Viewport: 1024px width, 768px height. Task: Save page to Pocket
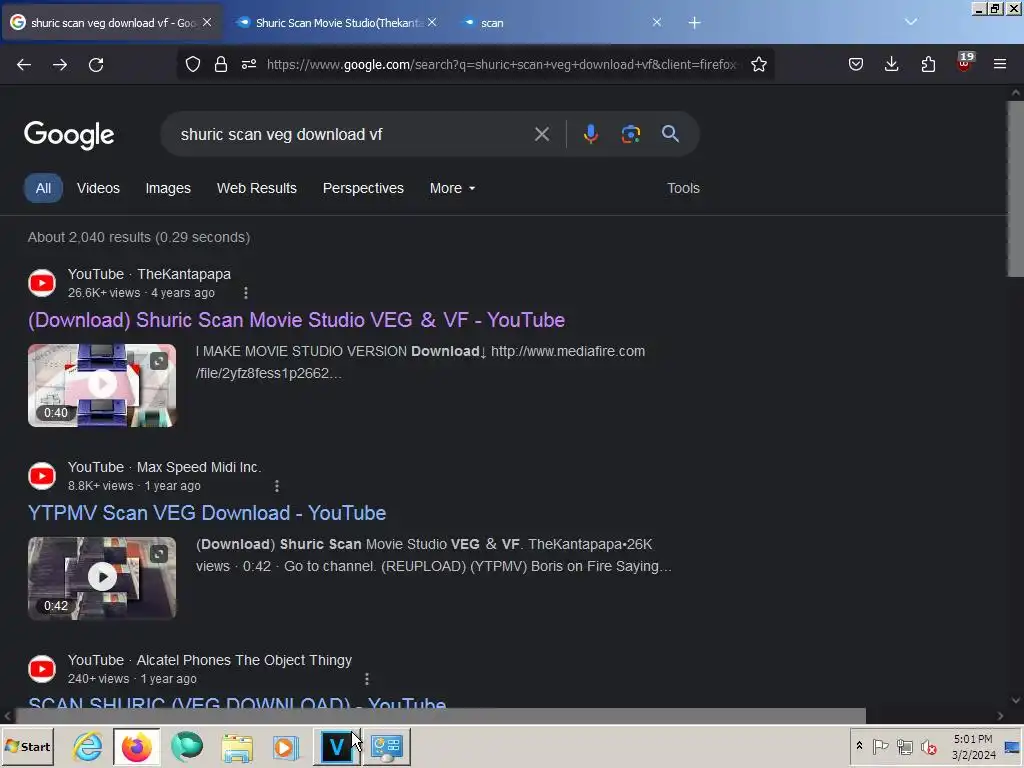(856, 65)
